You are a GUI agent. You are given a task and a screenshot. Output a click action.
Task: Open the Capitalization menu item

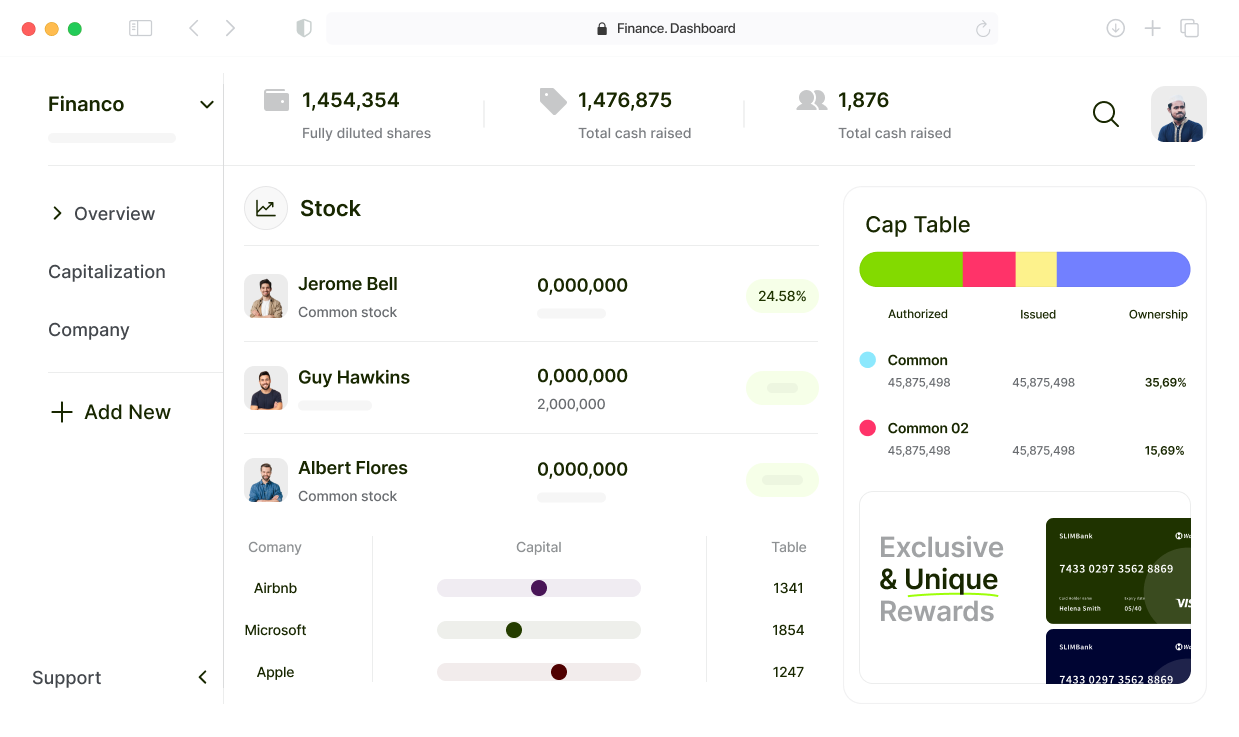tap(107, 272)
